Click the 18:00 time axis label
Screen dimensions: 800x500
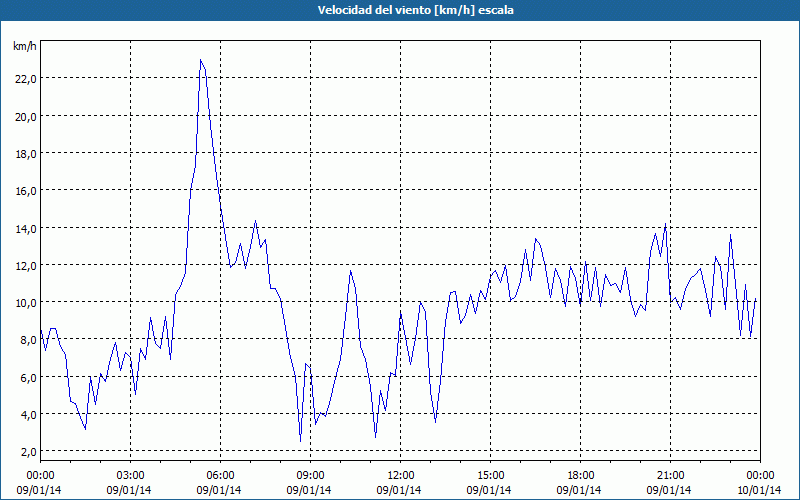[581, 476]
